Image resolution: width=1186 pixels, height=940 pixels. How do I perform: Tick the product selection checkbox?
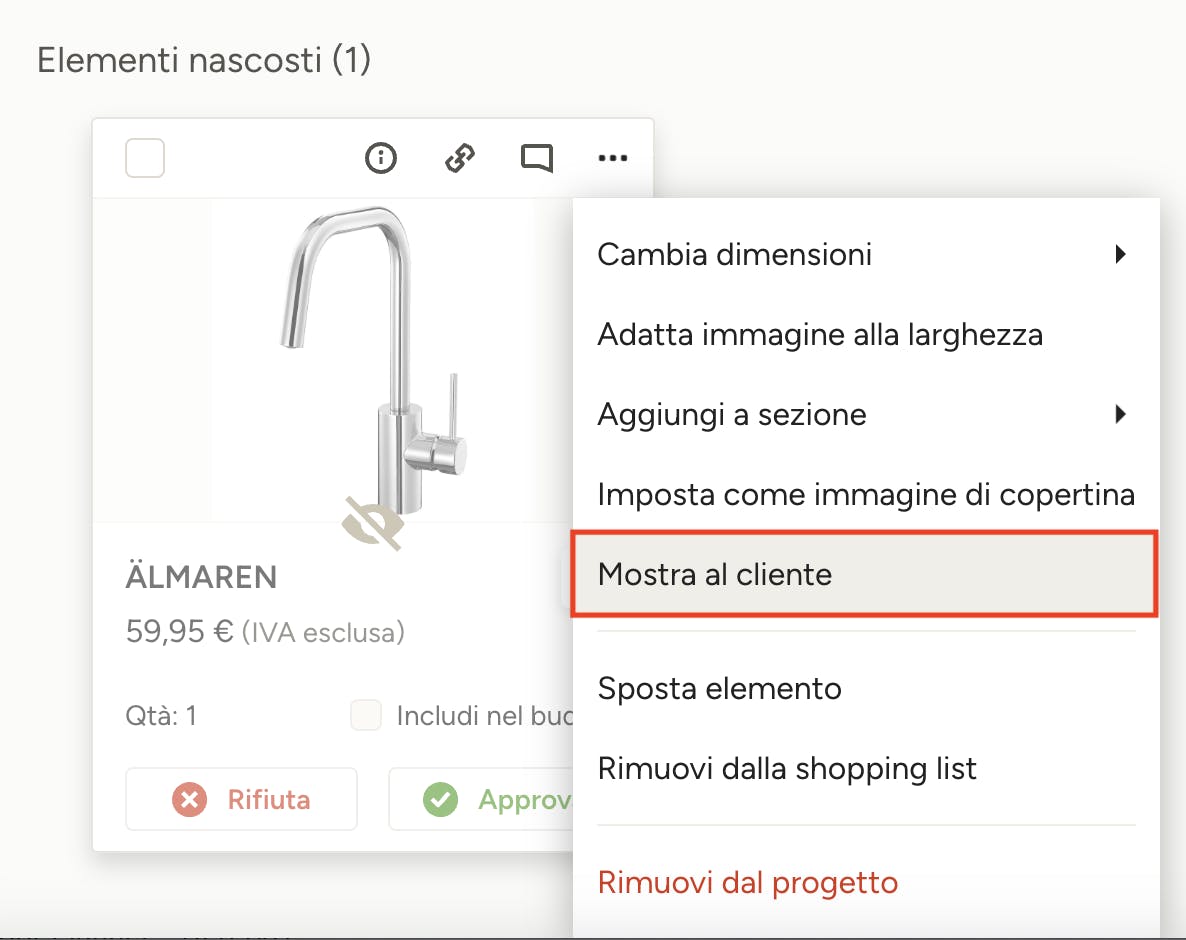(145, 158)
